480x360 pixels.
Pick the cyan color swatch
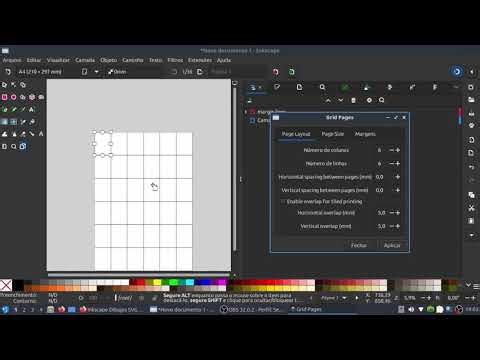point(190,282)
